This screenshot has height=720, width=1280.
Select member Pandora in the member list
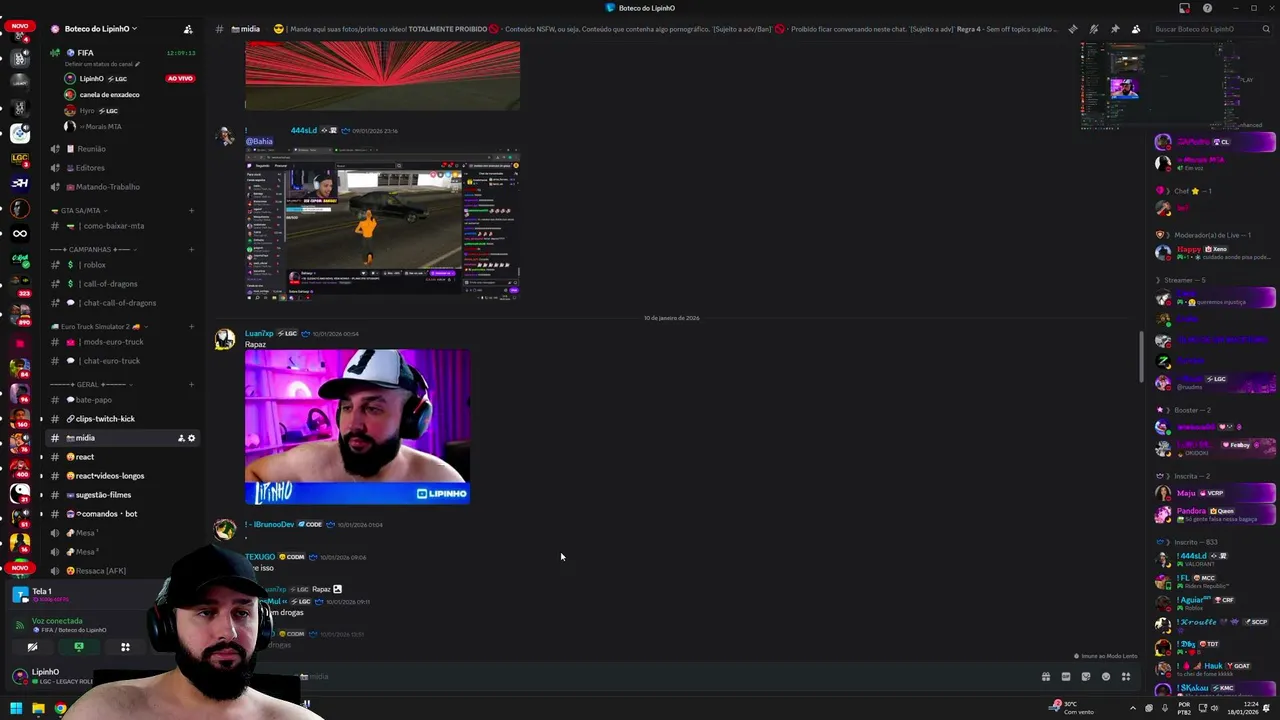point(1213,515)
